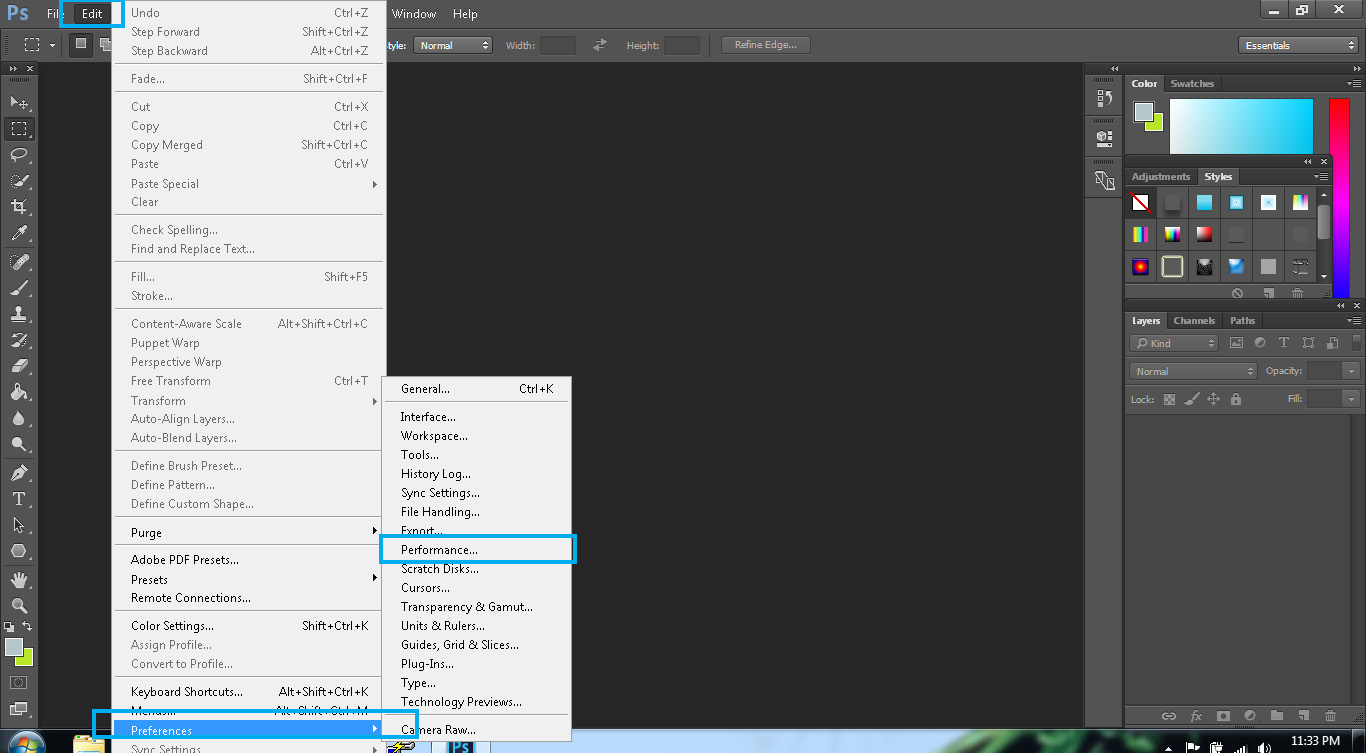The height and width of the screenshot is (753, 1366).
Task: Select the Crop tool
Action: click(x=19, y=206)
